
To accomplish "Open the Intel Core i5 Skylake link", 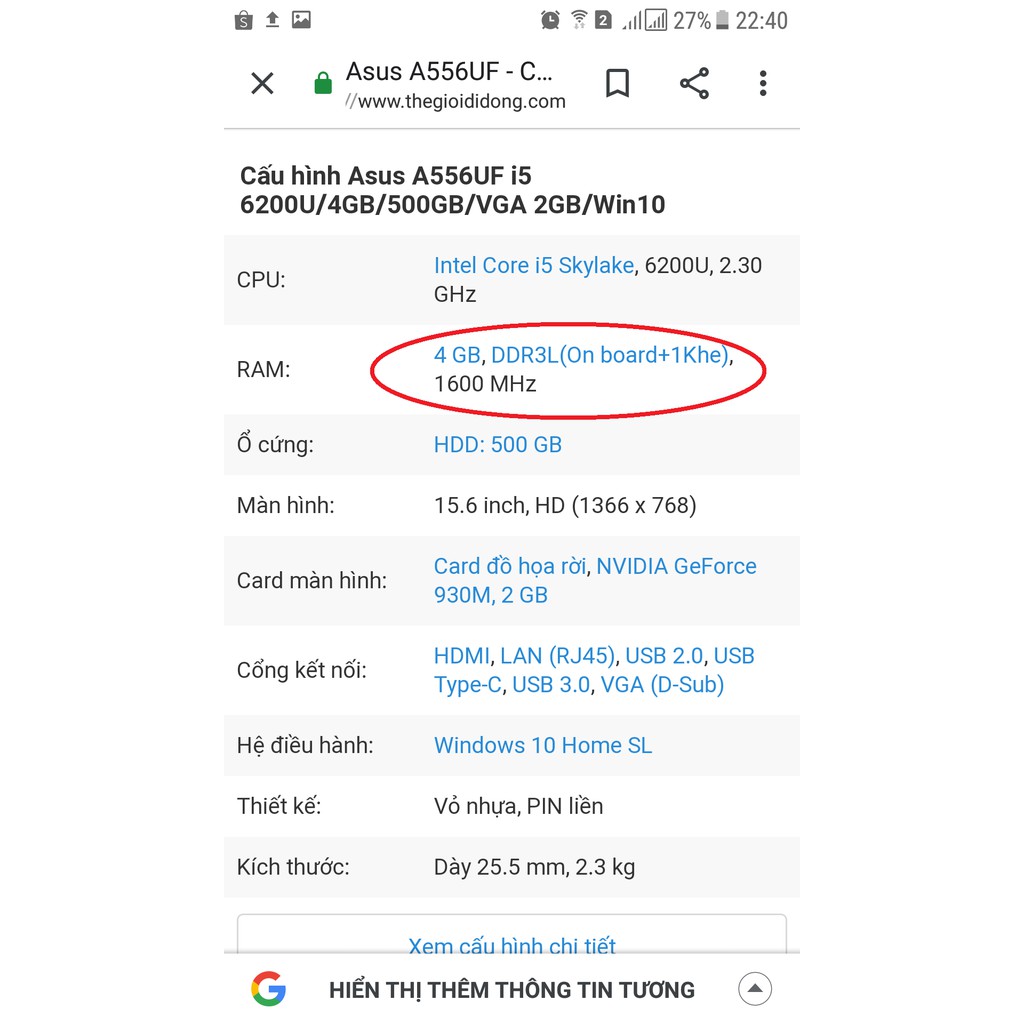I will tap(533, 265).
